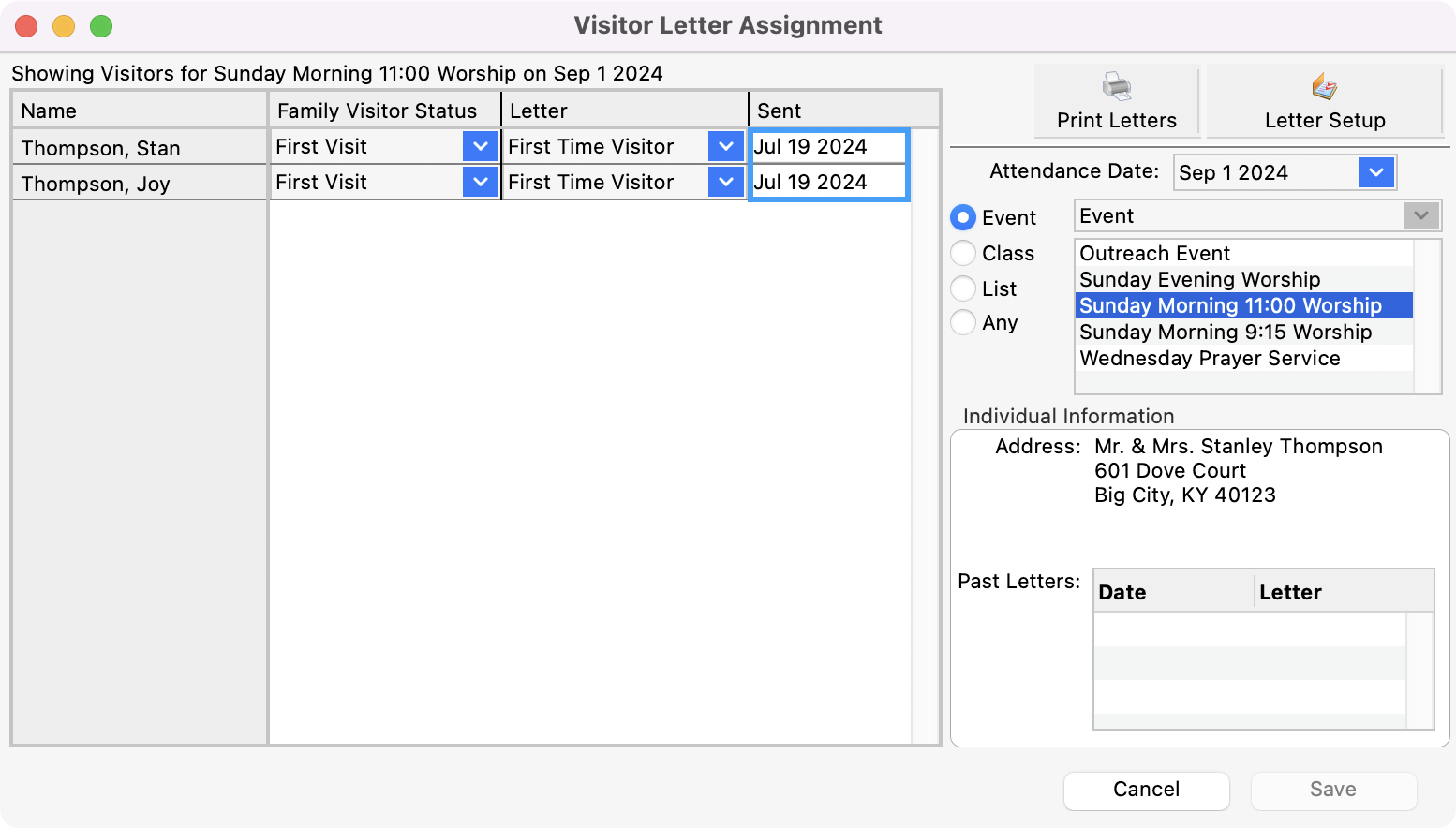Choose Sunday Morning 9:15 Worship
This screenshot has width=1456, height=828.
(1225, 333)
